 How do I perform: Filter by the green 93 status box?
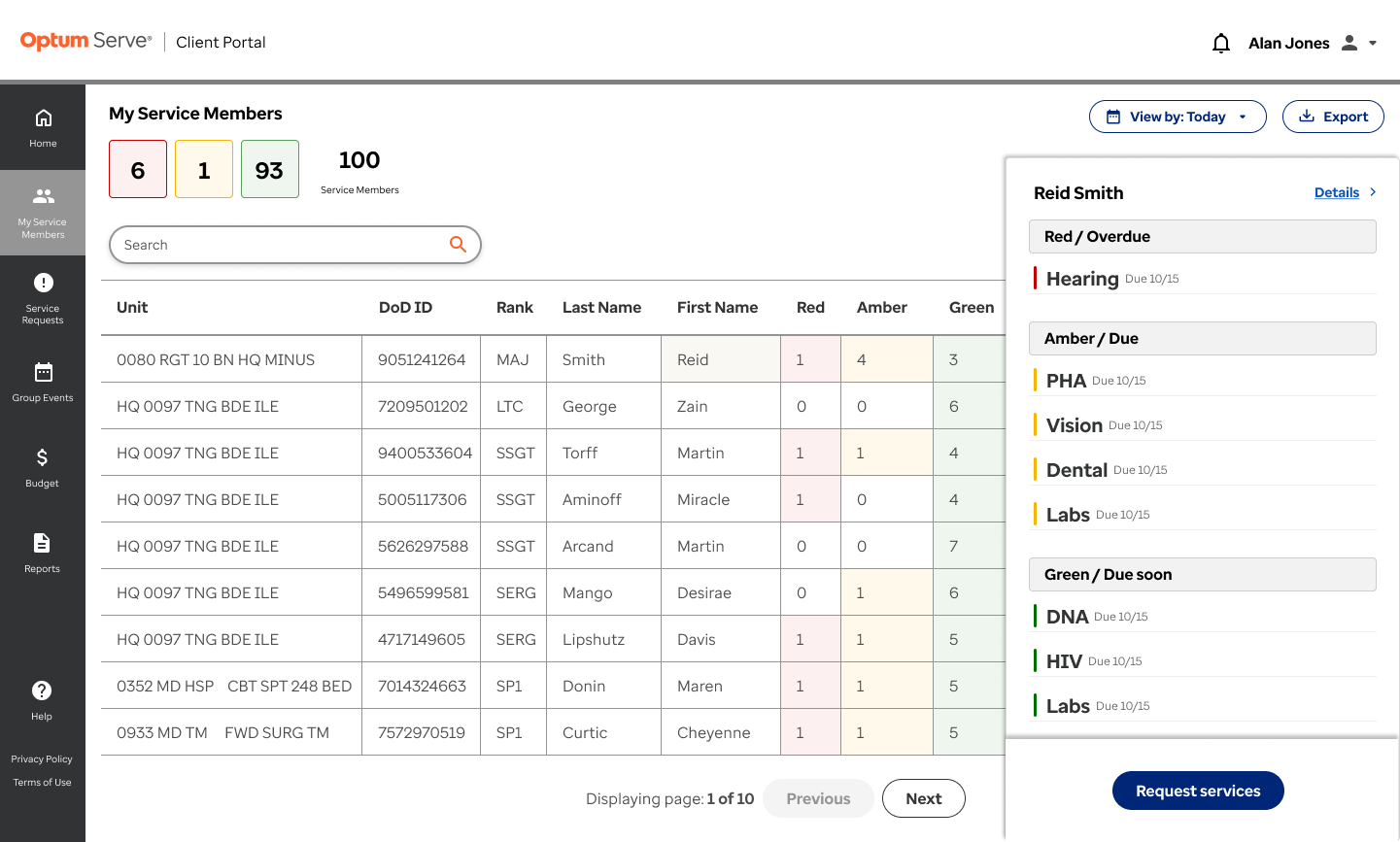tap(270, 169)
